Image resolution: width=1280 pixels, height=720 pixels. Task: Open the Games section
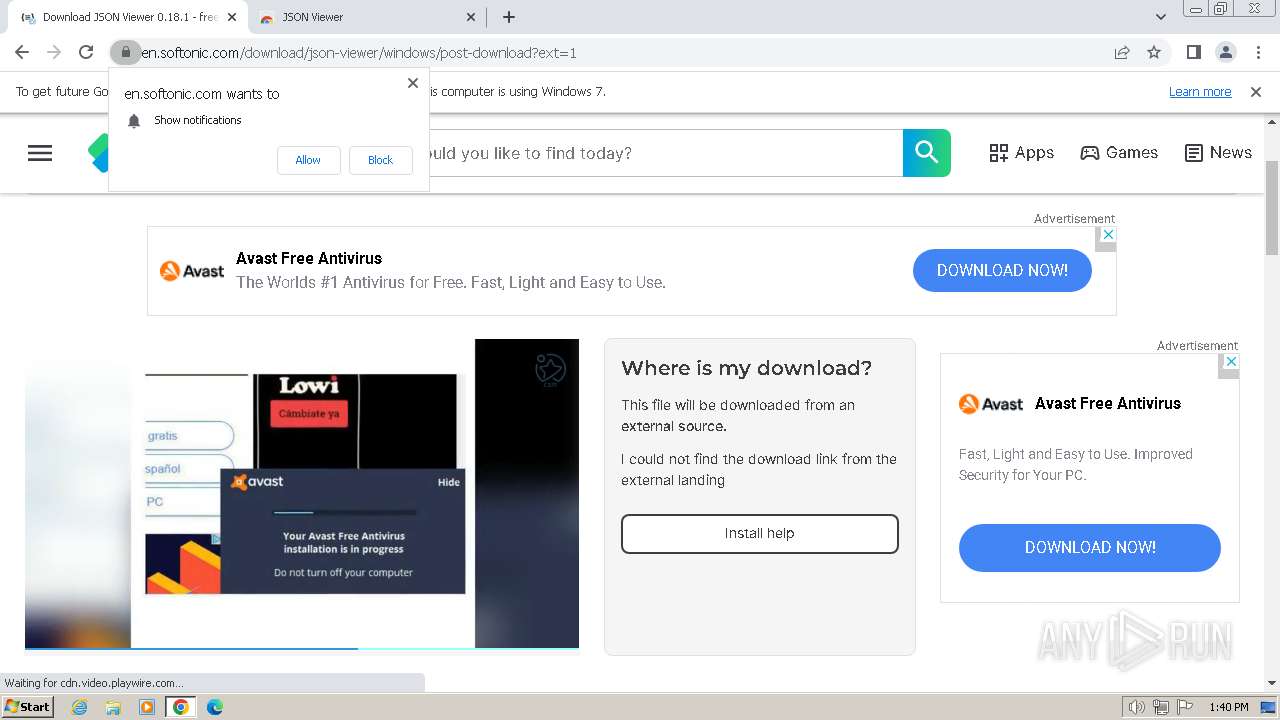(1119, 153)
